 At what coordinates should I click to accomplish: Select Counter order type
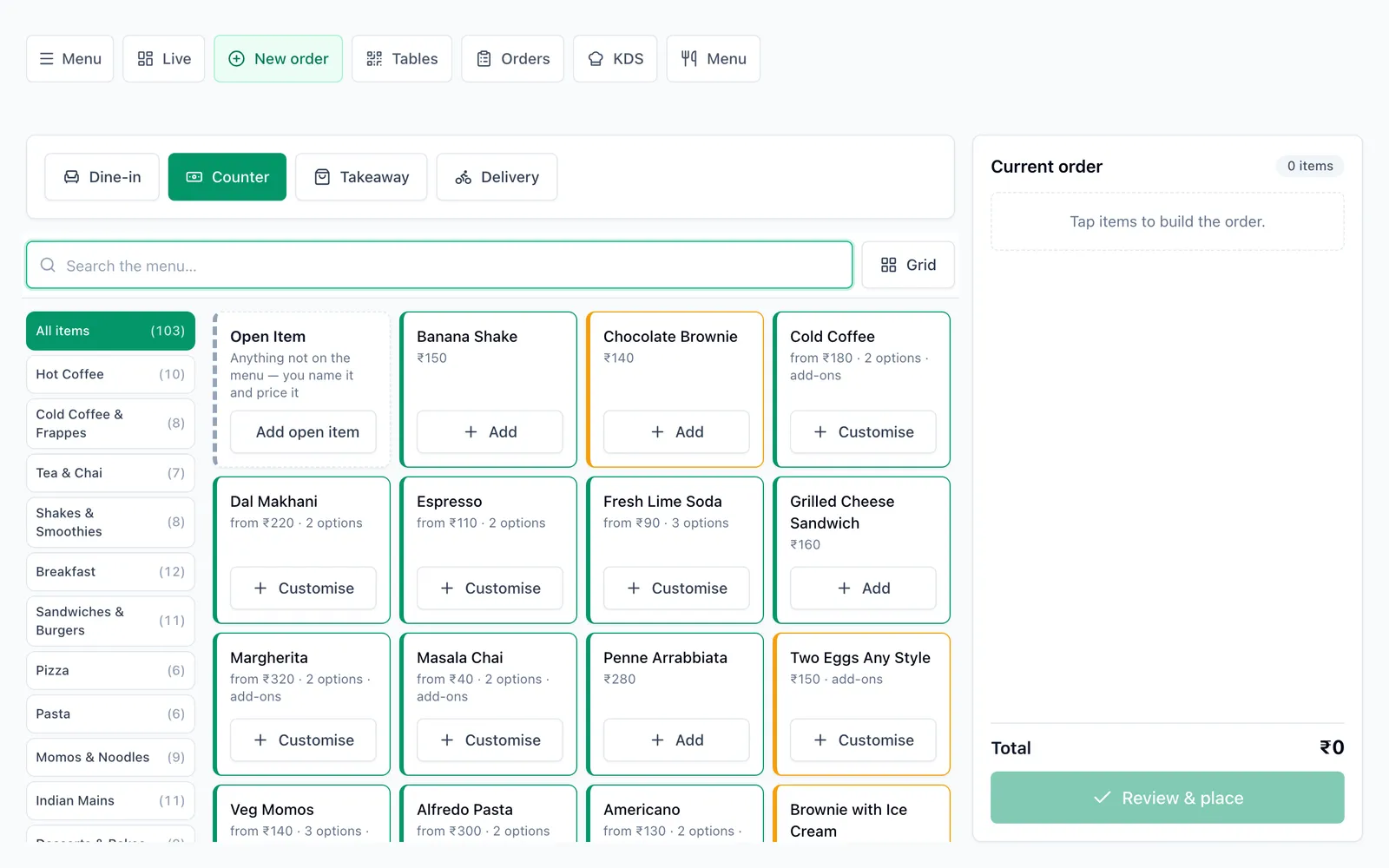pyautogui.click(x=227, y=177)
